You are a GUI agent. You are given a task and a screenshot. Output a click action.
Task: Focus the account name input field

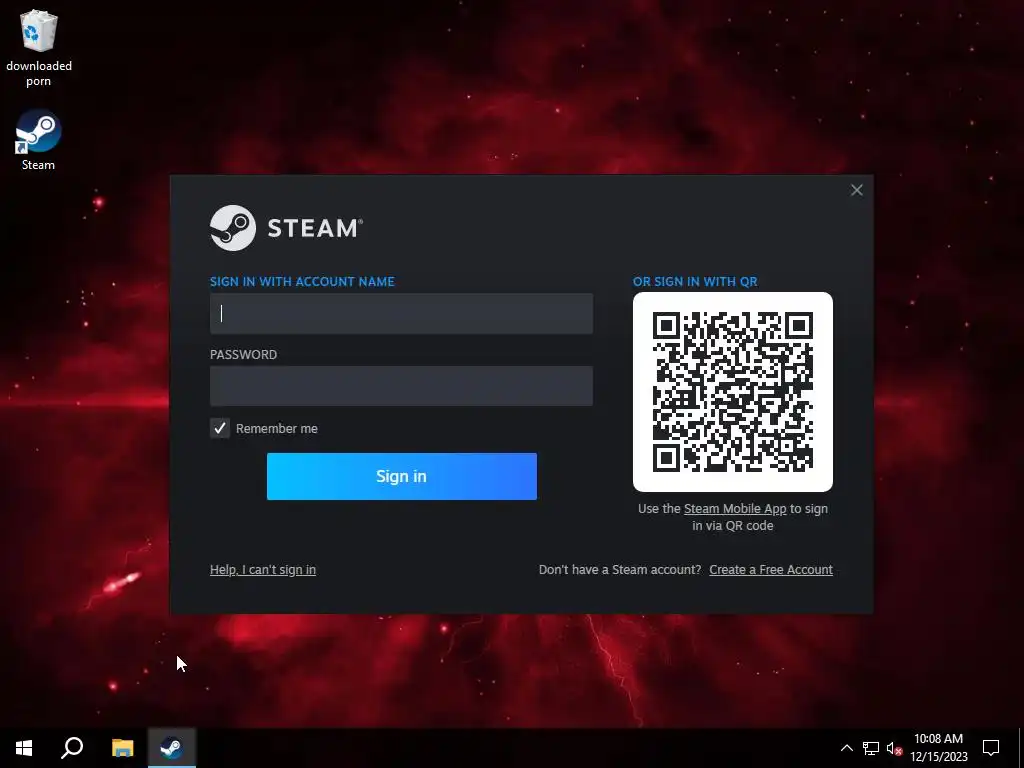[x=401, y=313]
